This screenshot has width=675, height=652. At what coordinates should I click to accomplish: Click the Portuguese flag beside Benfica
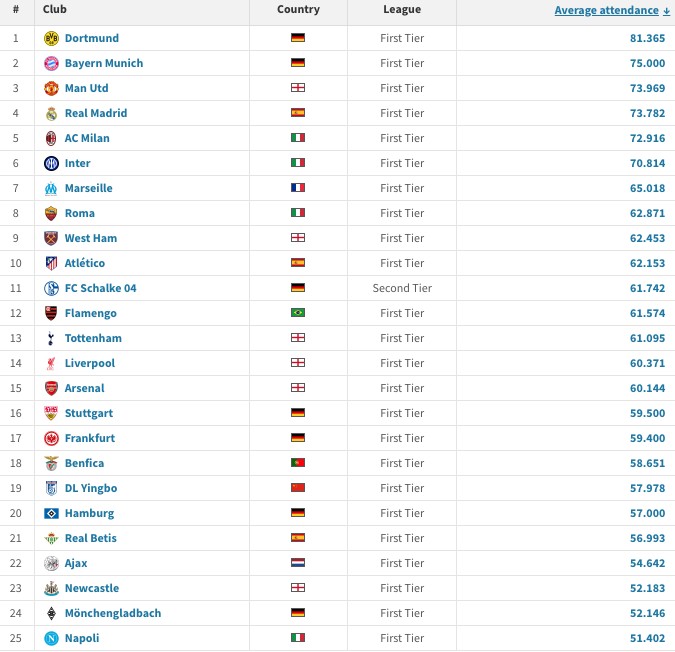coord(298,463)
